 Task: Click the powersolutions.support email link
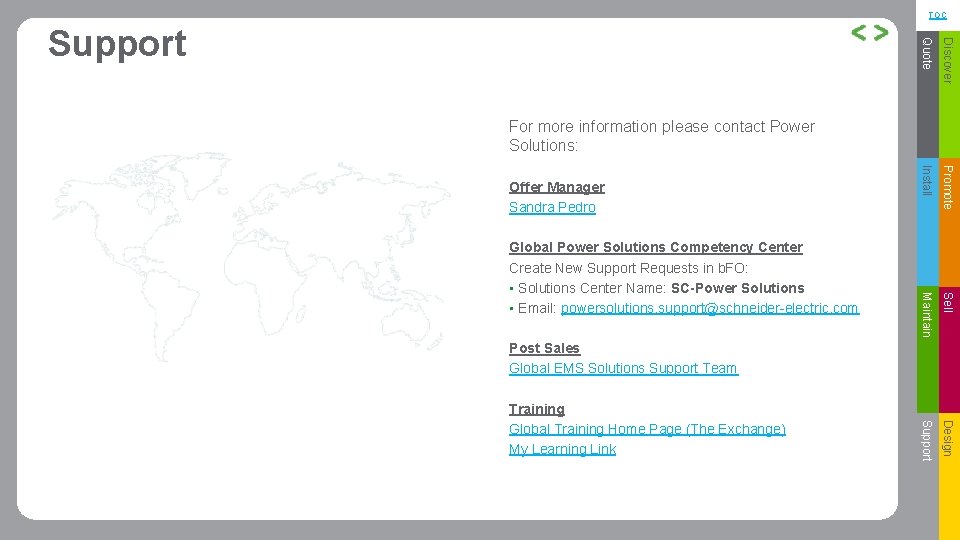710,308
